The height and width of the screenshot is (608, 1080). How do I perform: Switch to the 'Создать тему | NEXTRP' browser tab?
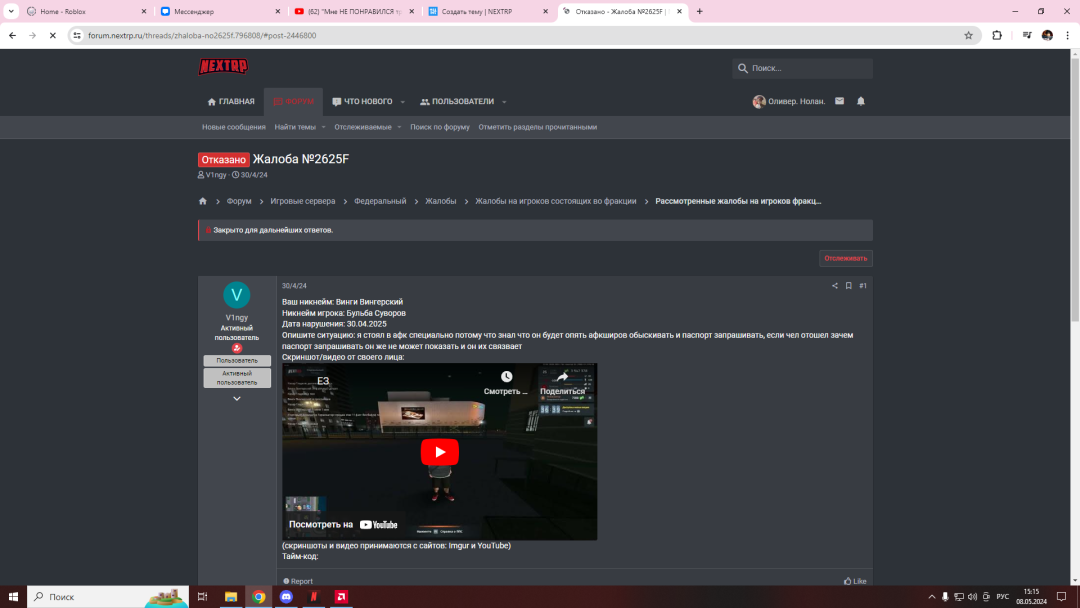coord(485,11)
